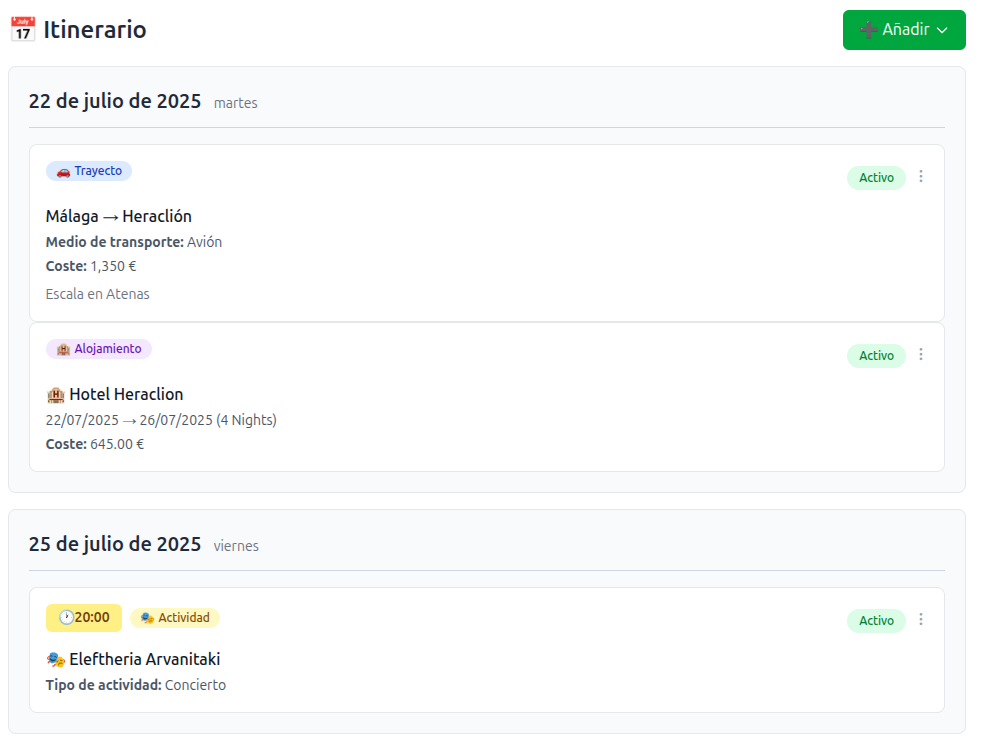Open the Eleftheria Arvanitaki activity title
Viewport: 982px width, 741px height.
[144, 659]
